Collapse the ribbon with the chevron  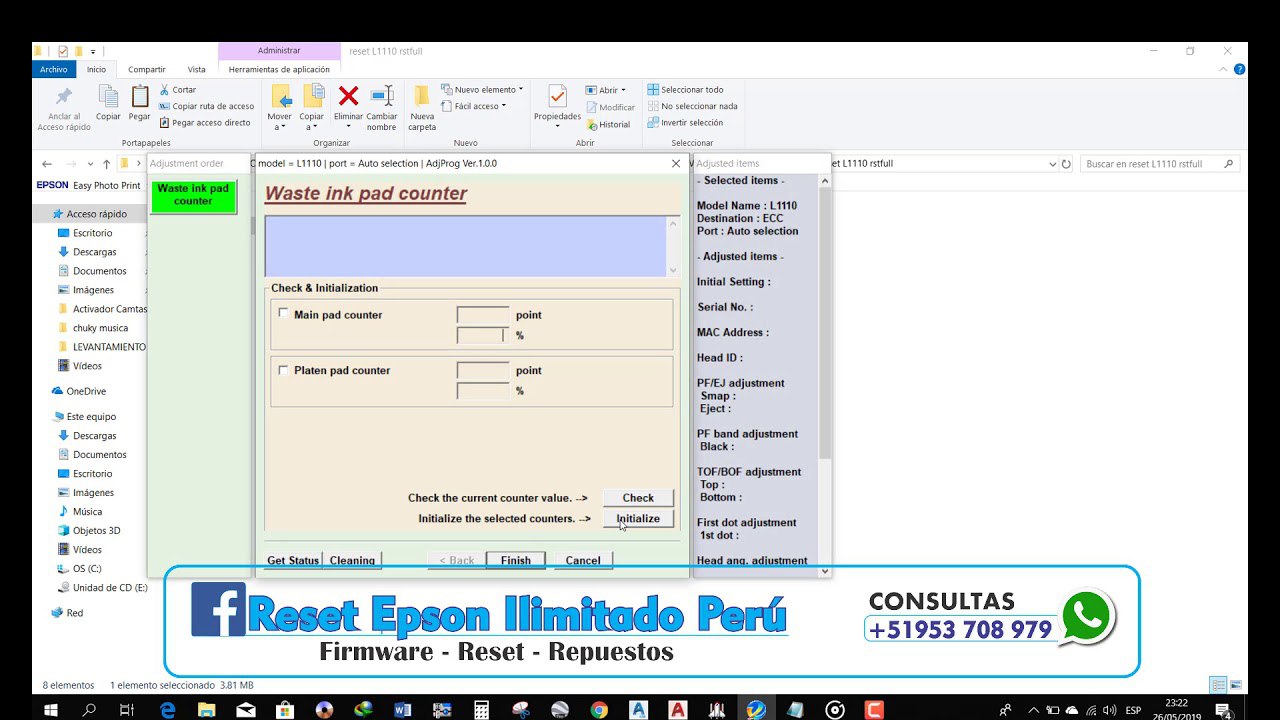pyautogui.click(x=1224, y=70)
